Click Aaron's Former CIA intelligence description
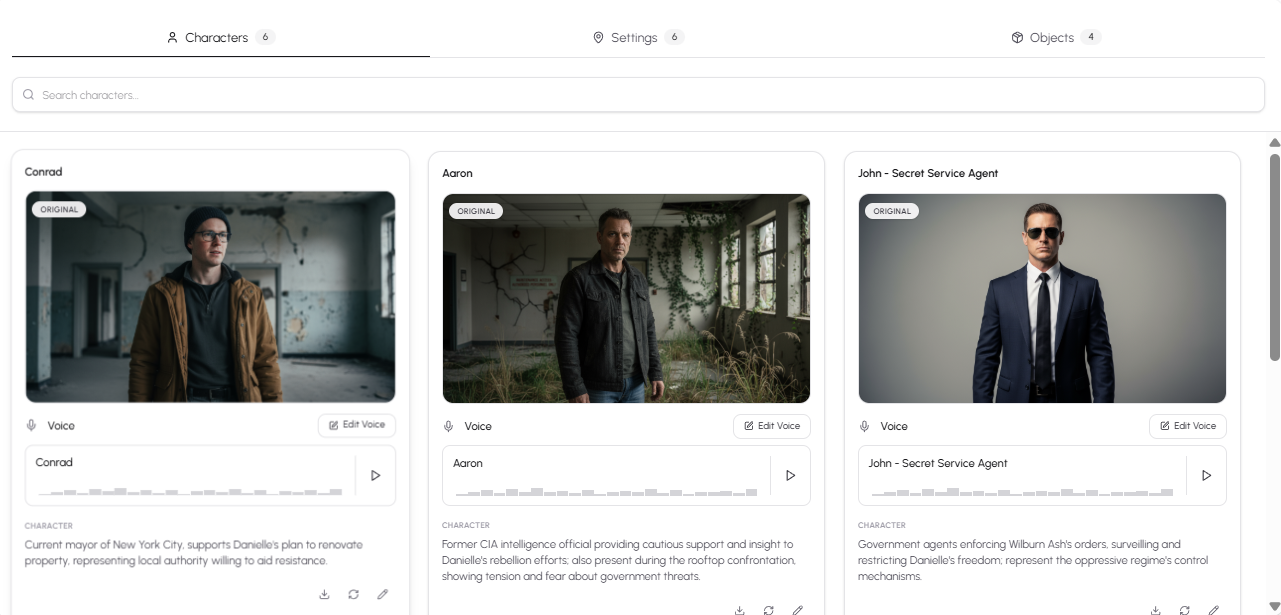The width and height of the screenshot is (1281, 615). (619, 560)
